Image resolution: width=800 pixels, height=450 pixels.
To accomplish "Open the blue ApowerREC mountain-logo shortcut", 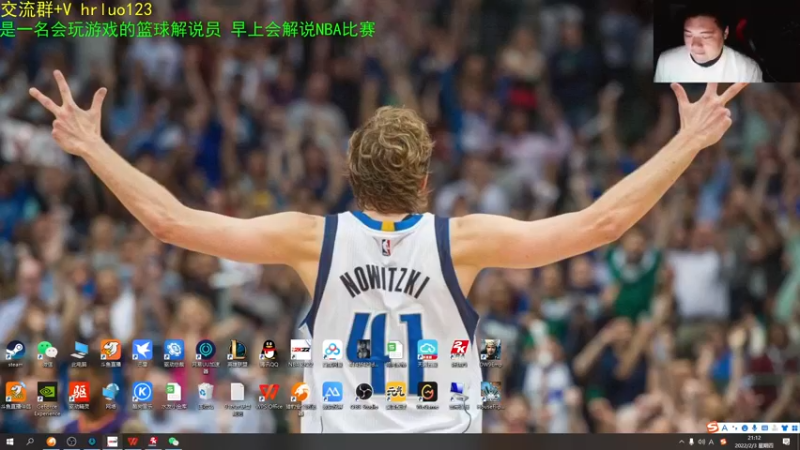I will [332, 396].
